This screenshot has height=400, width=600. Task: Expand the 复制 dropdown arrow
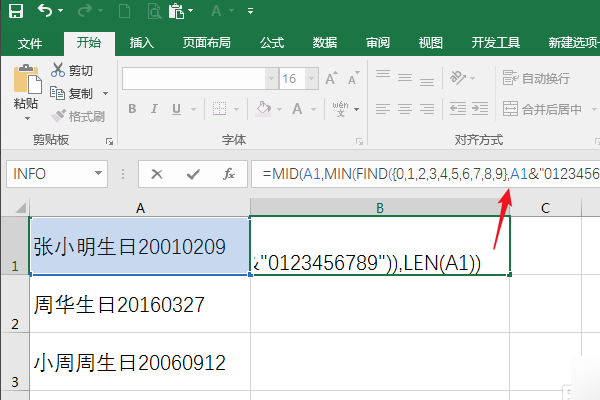[106, 93]
